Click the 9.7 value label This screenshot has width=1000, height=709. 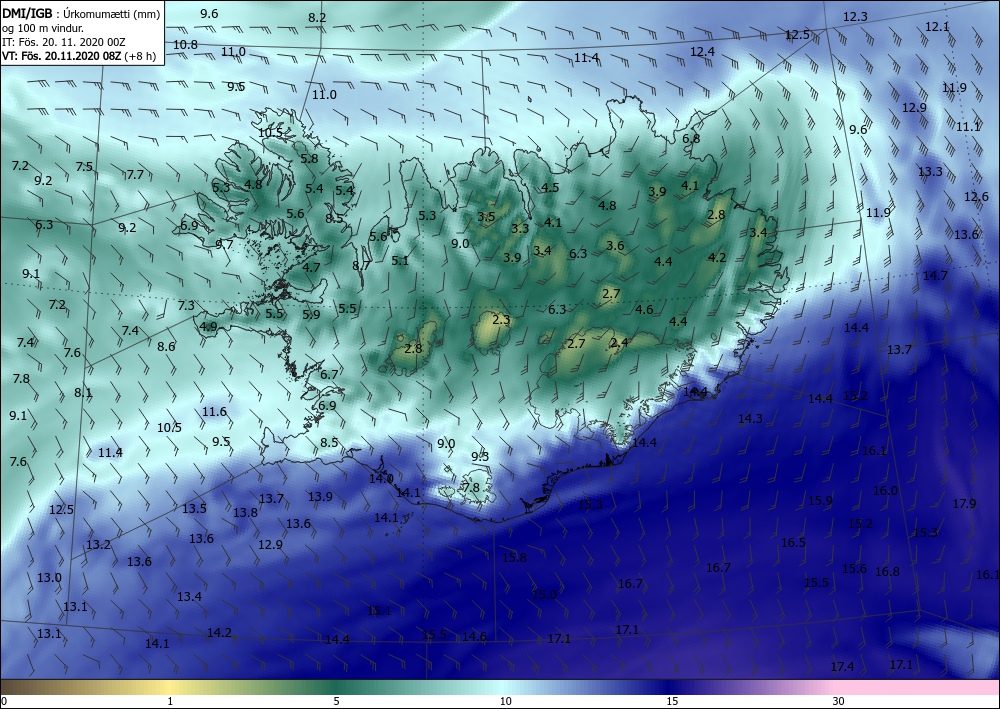(x=224, y=244)
